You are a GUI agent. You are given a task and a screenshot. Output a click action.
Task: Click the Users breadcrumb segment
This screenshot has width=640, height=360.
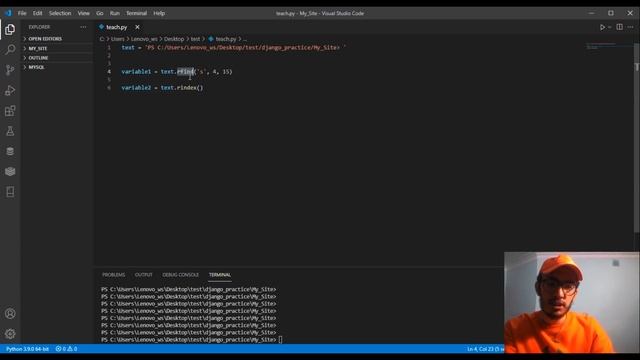(118, 39)
